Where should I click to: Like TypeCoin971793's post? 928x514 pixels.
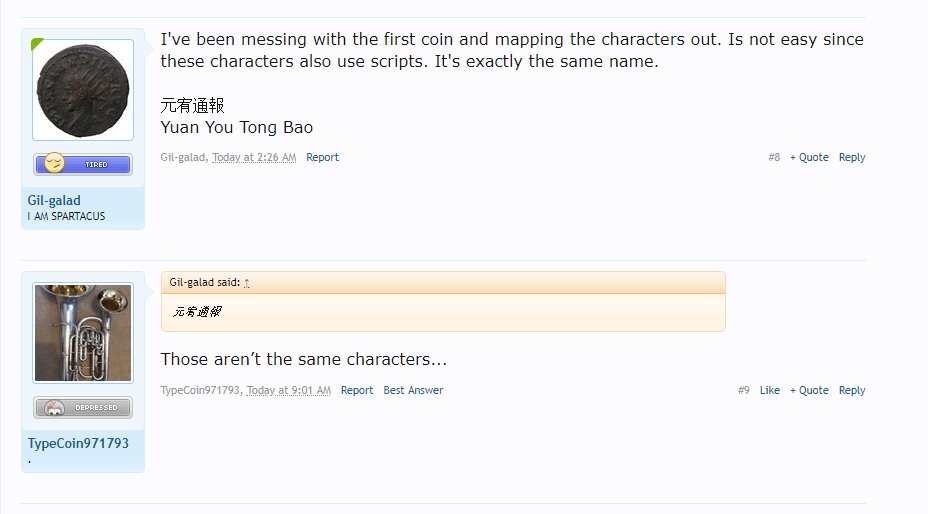[769, 390]
